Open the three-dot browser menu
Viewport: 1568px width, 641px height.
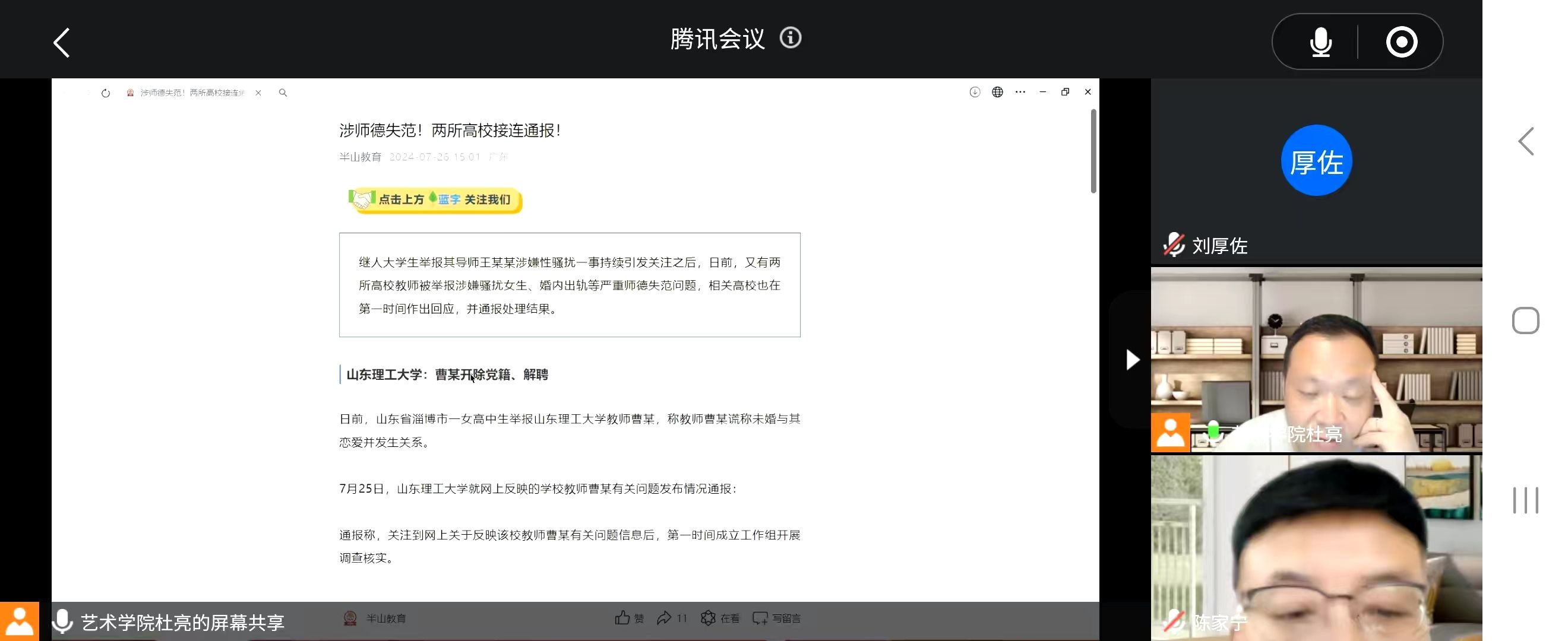(x=1020, y=93)
